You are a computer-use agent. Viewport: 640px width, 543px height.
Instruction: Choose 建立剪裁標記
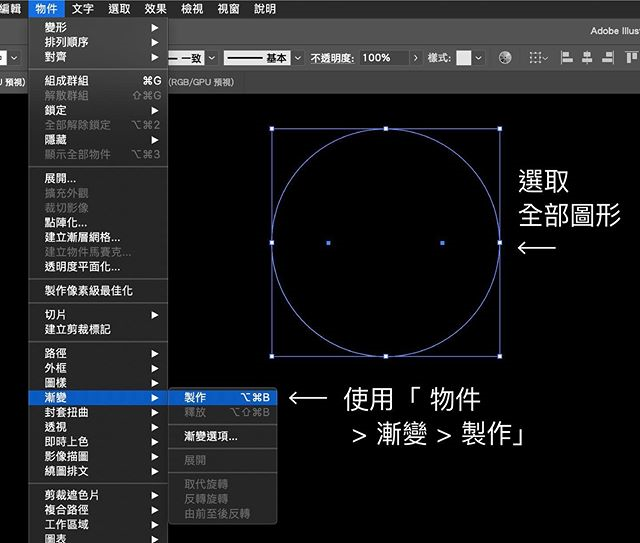[x=98, y=329]
